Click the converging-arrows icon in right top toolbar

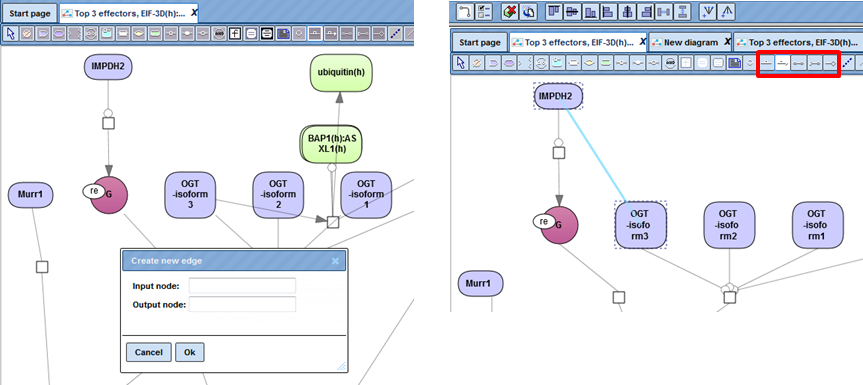[x=708, y=12]
